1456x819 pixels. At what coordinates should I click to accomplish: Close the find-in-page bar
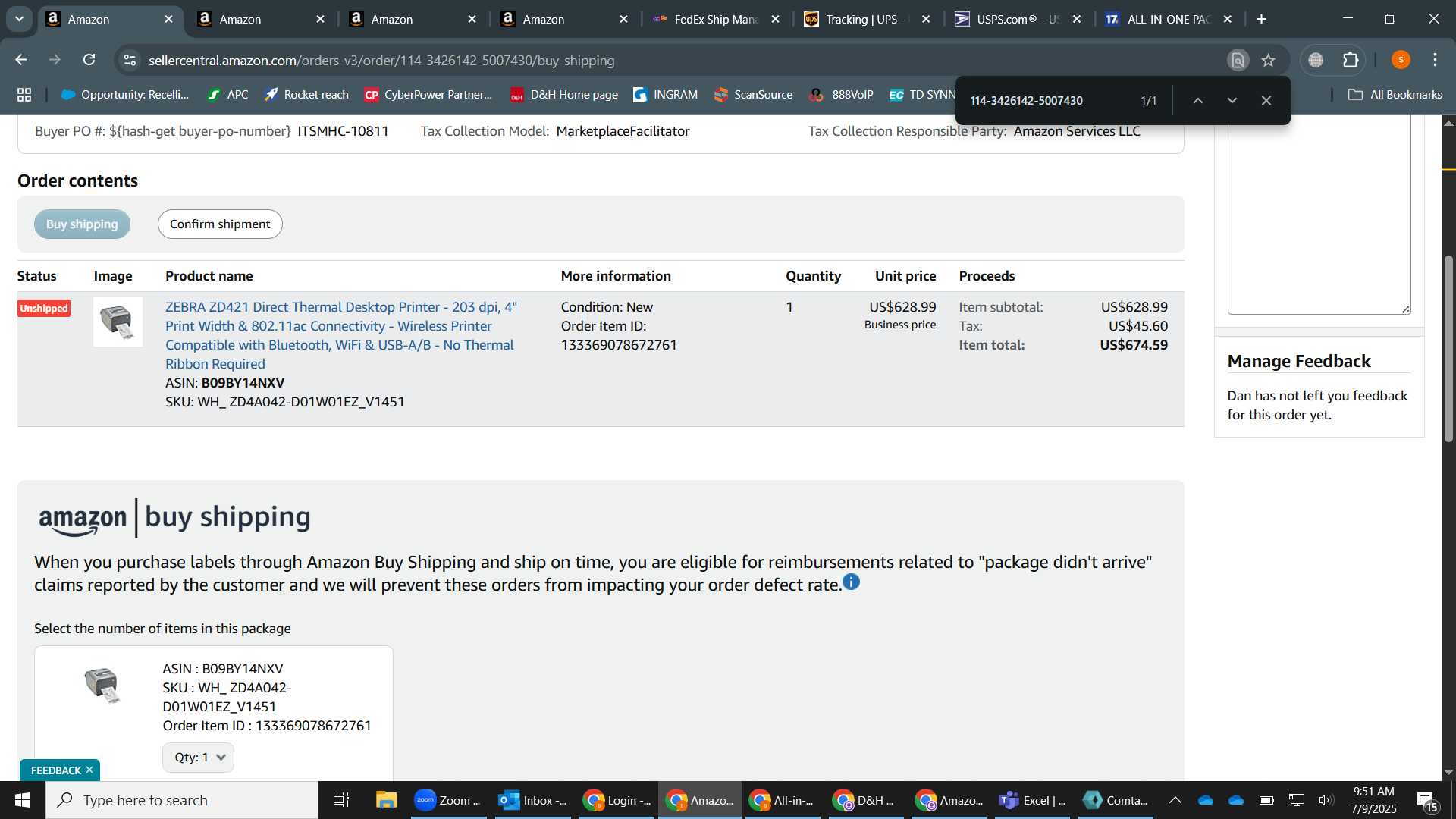(x=1266, y=100)
